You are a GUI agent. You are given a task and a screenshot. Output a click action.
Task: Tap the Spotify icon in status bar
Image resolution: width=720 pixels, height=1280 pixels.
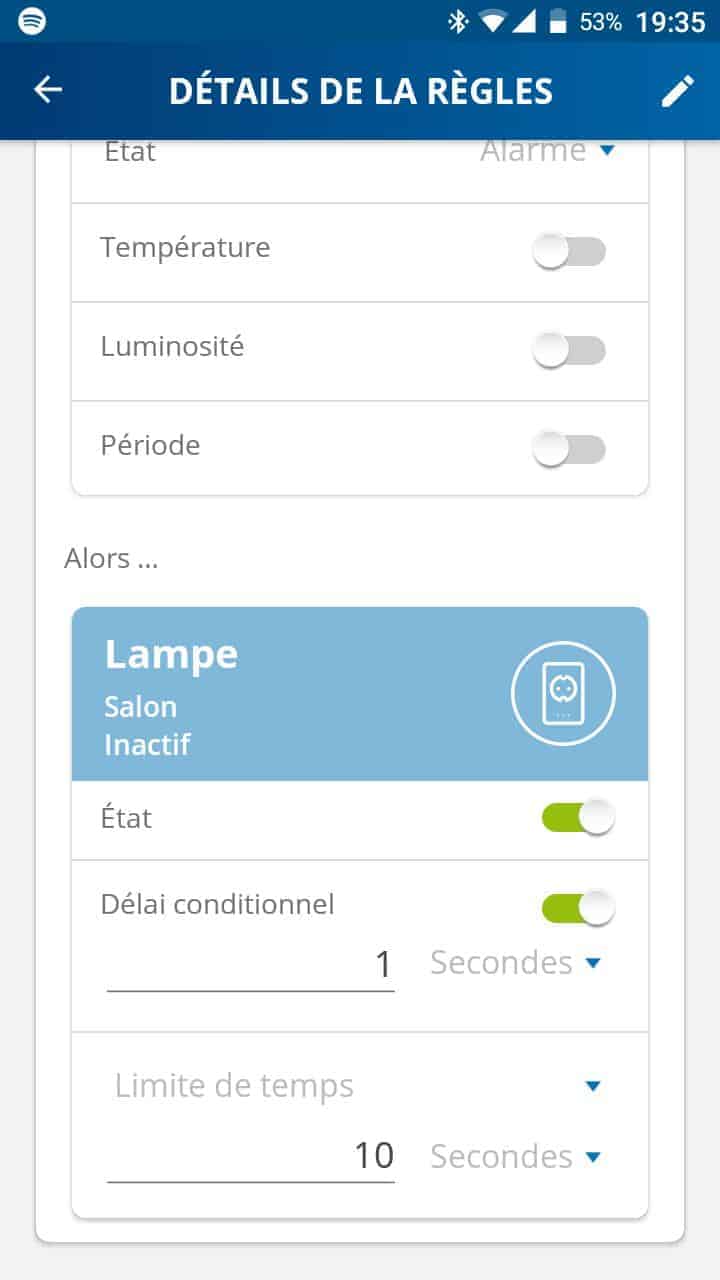[32, 21]
